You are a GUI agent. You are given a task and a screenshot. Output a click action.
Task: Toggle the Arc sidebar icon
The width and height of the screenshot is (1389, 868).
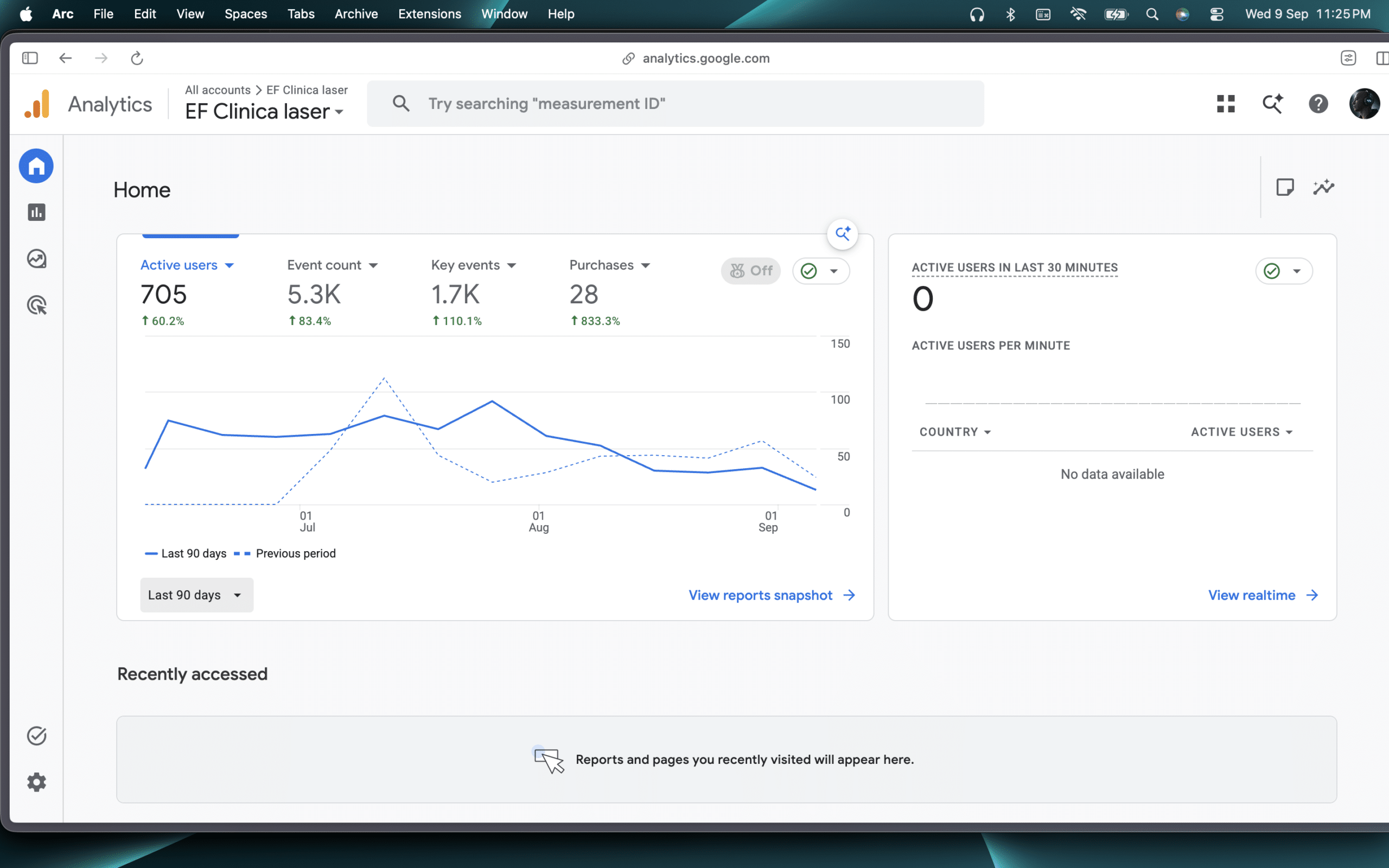pos(30,58)
